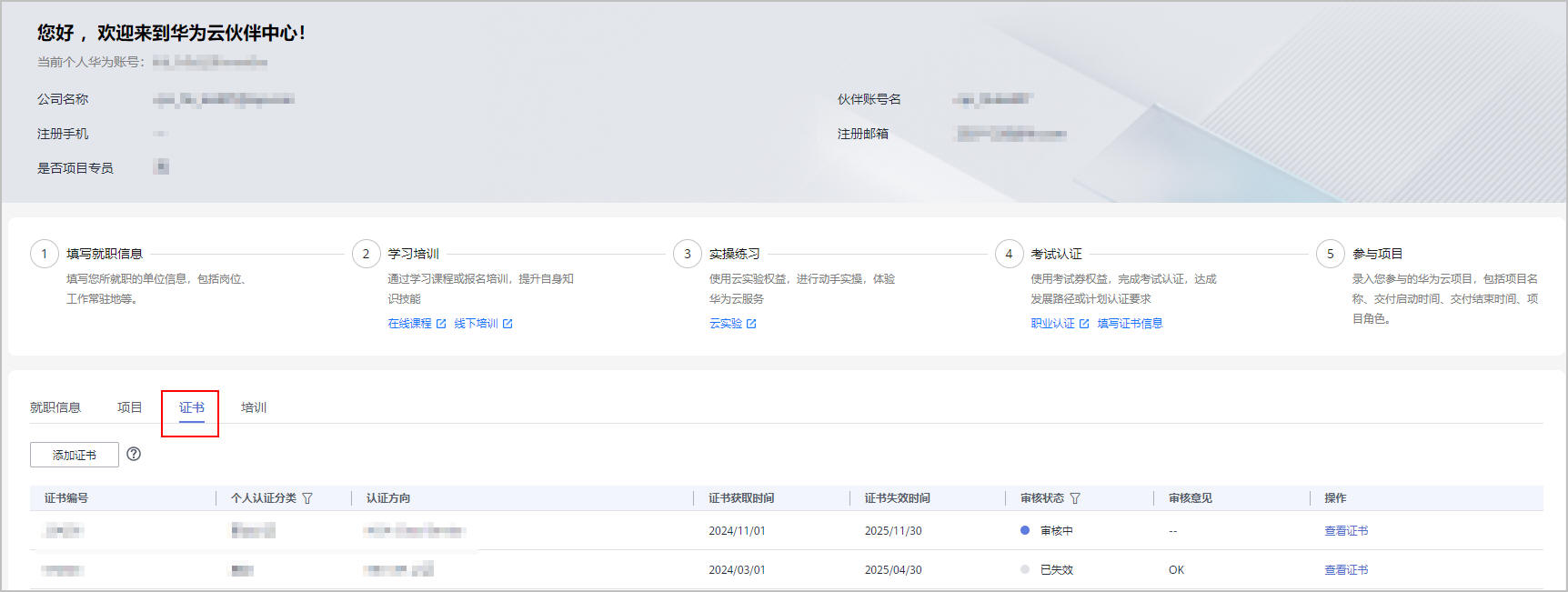The height and width of the screenshot is (592, 1568).
Task: Switch to the 项目 tab
Action: (130, 407)
